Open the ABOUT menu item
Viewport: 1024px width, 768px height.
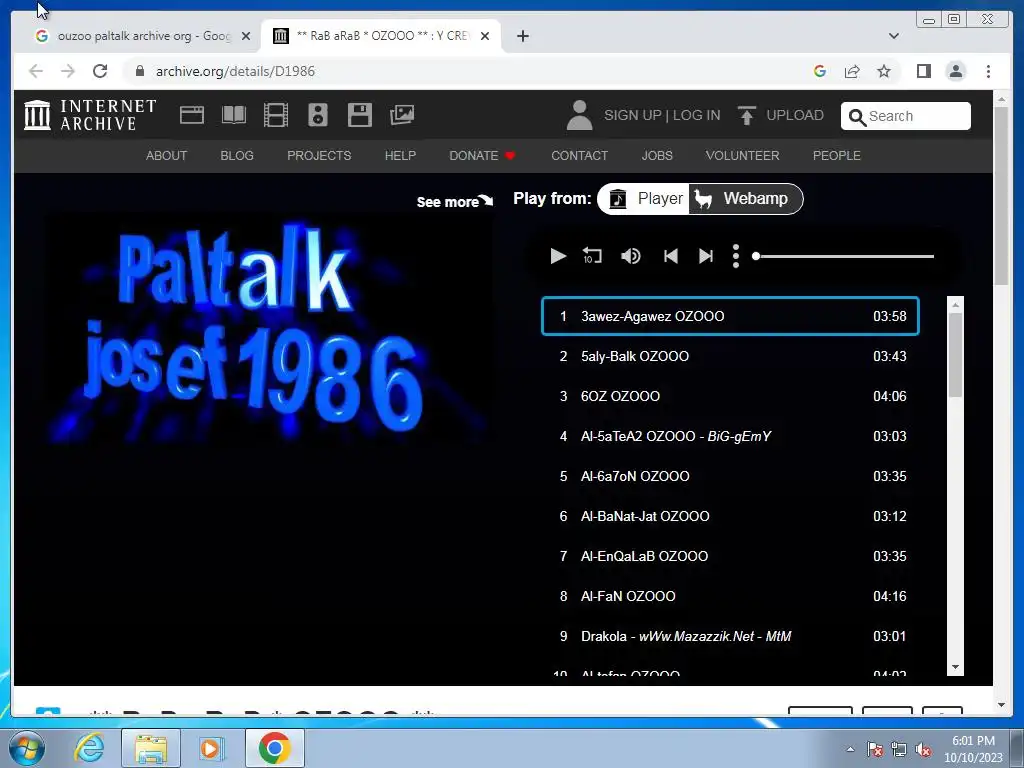tap(167, 155)
